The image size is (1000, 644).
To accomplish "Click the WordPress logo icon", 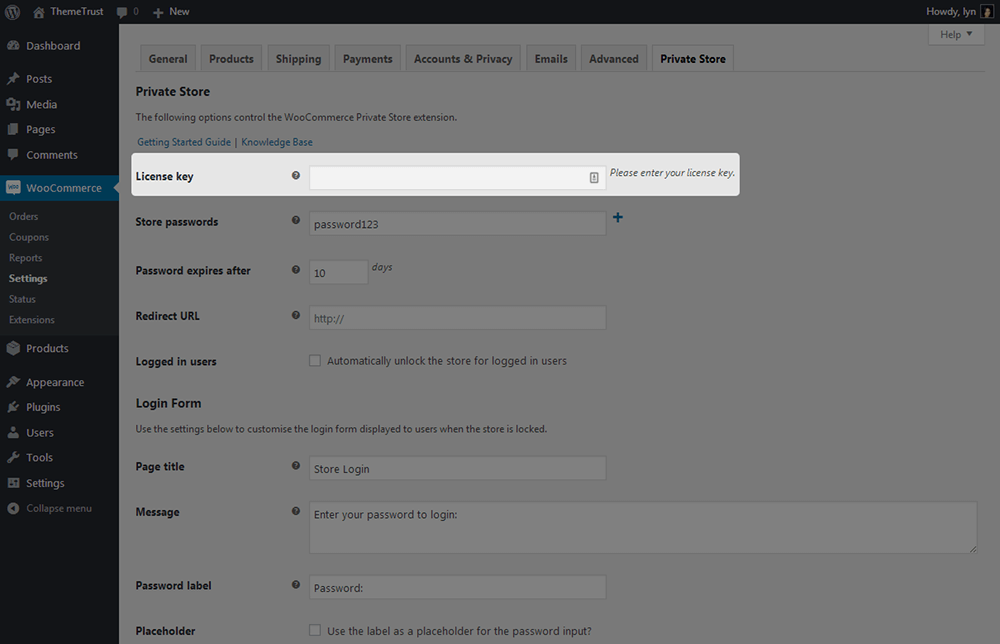I will click(x=12, y=11).
